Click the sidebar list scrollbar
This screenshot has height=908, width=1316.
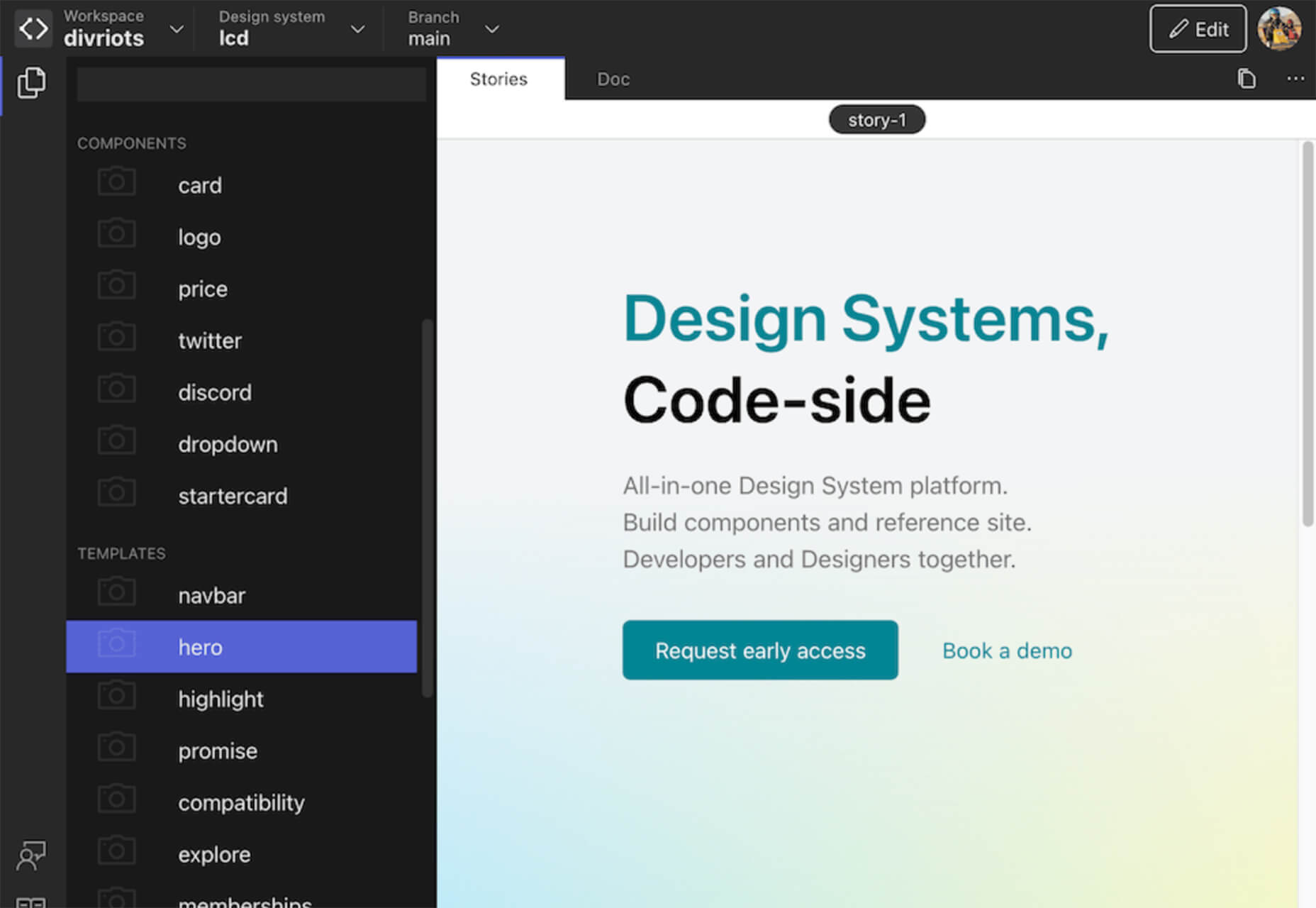pyautogui.click(x=427, y=508)
